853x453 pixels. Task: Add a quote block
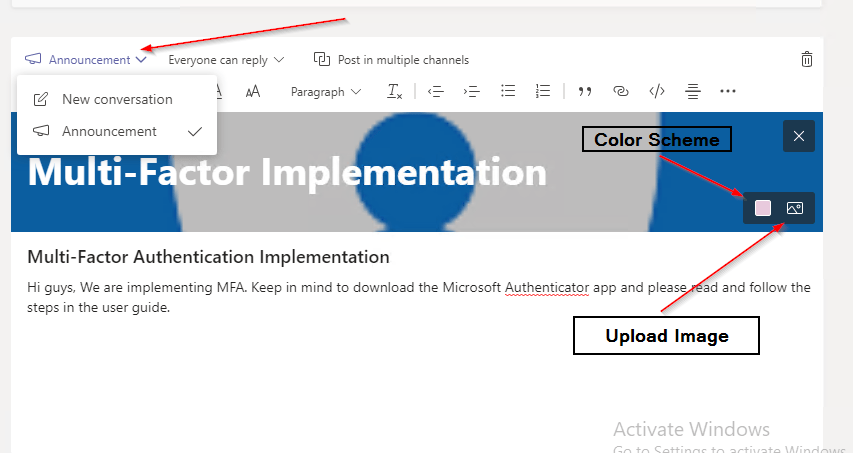[x=586, y=92]
